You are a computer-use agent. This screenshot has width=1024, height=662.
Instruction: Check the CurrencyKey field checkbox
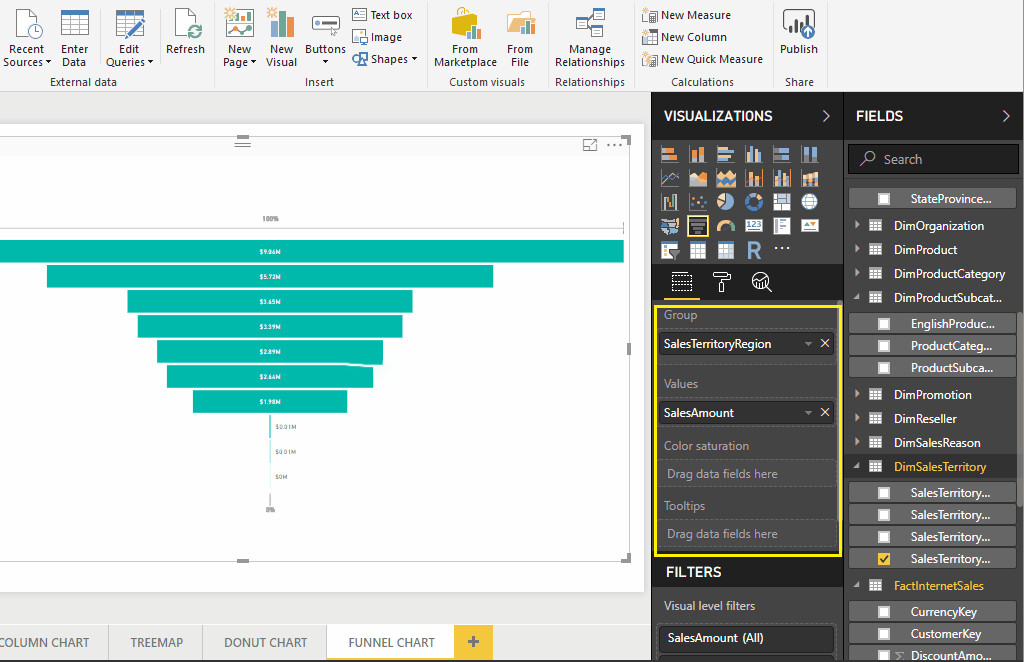tap(884, 612)
